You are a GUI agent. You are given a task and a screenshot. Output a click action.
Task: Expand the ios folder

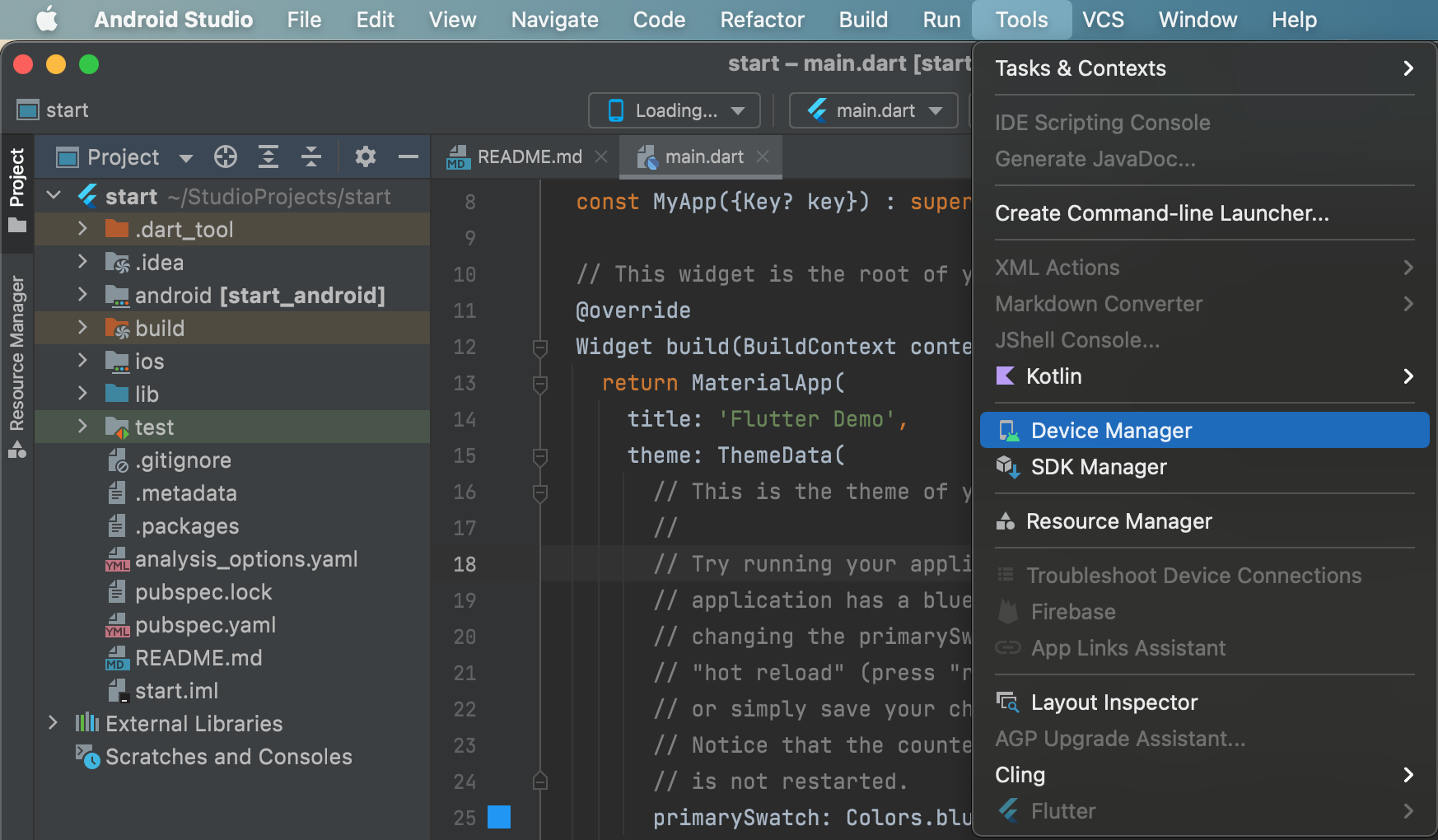(x=82, y=361)
